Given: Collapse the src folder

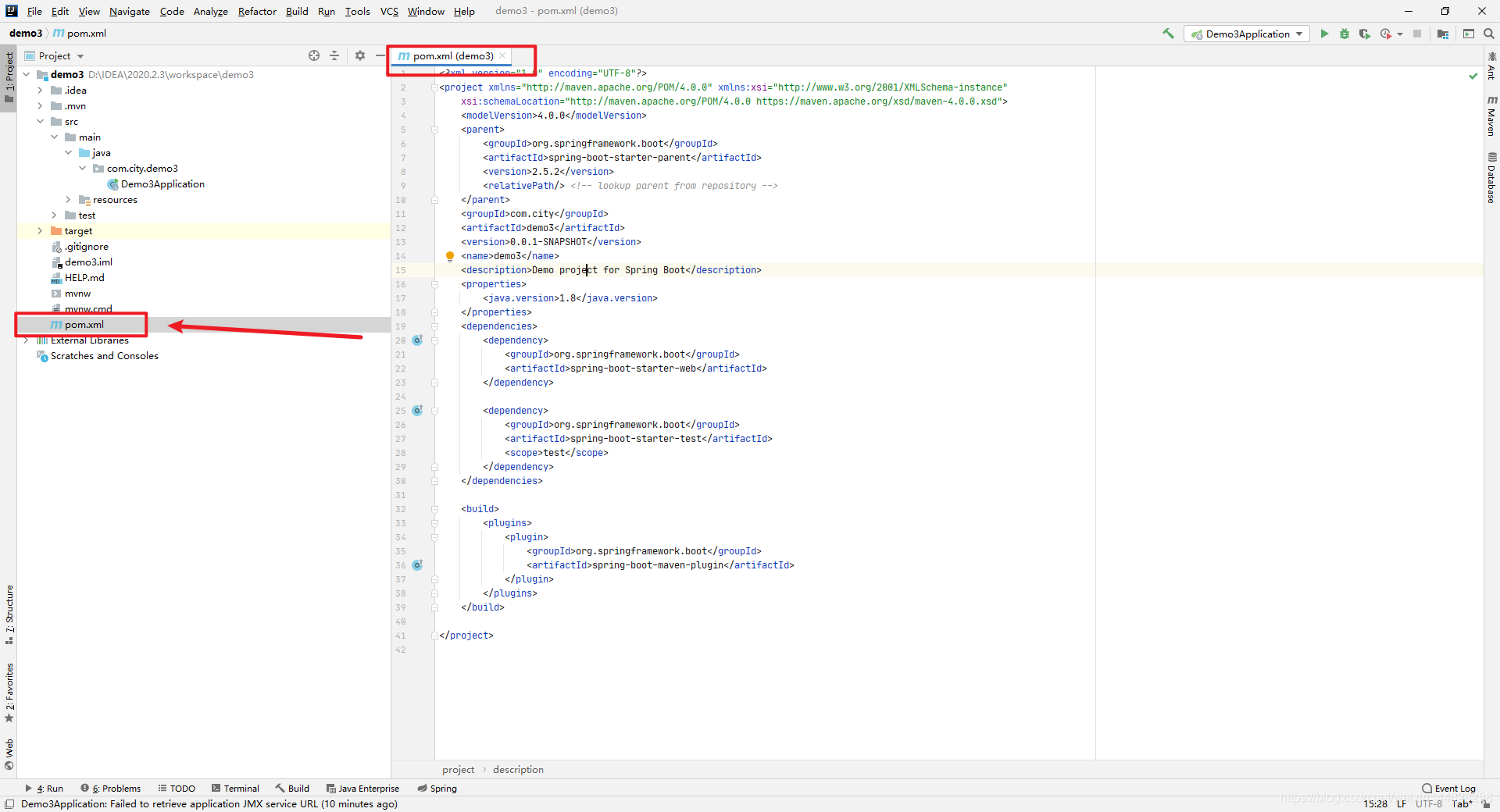Looking at the screenshot, I should click(41, 122).
